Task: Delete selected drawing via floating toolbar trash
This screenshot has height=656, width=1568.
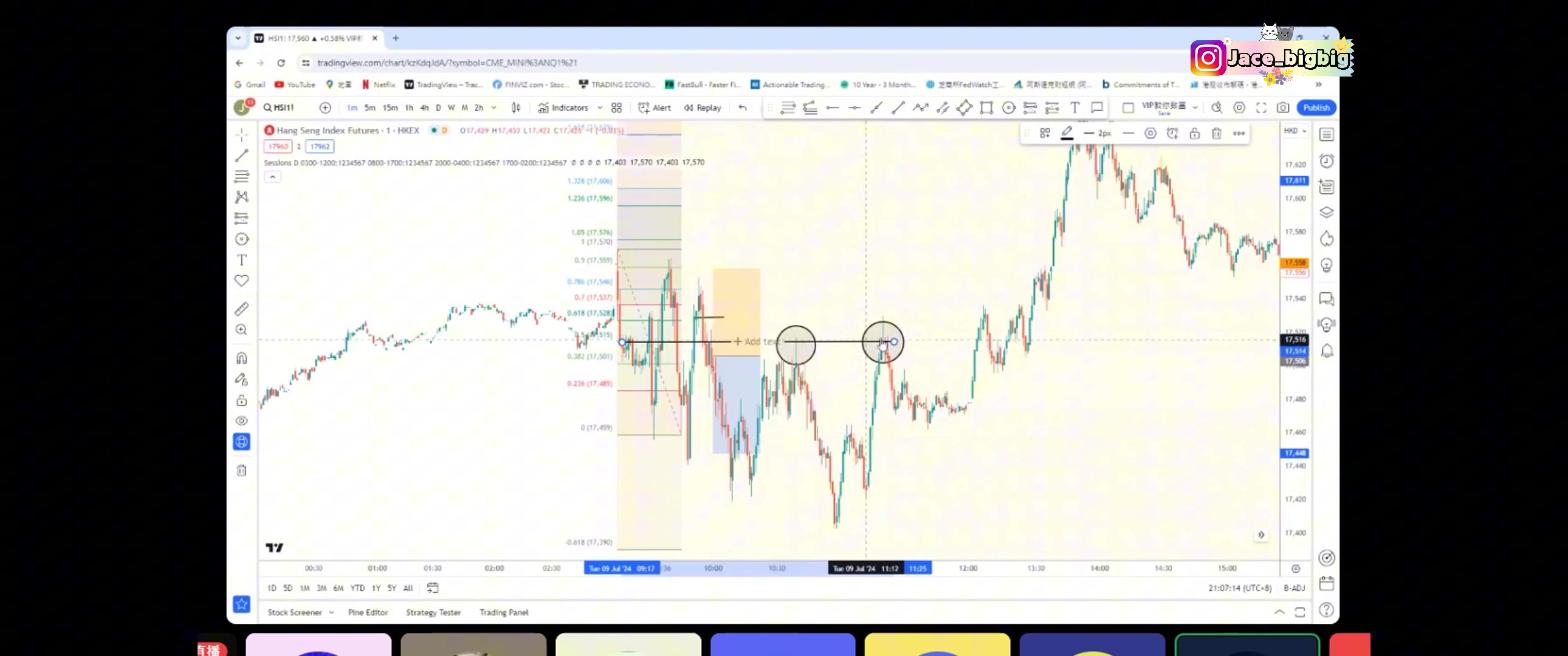Action: click(x=1216, y=133)
